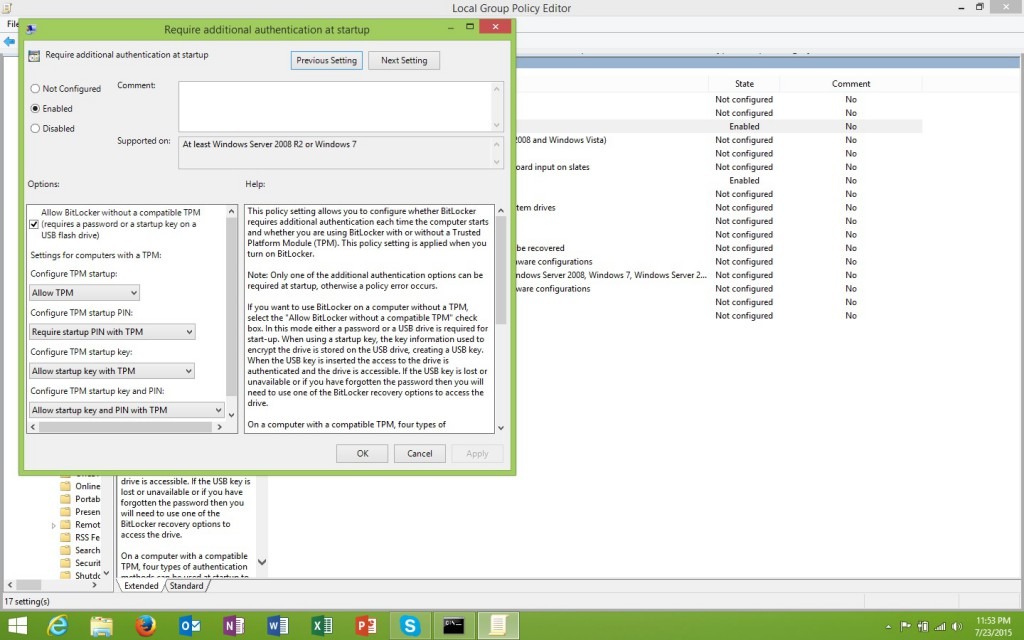Expand the Remote settings tree node
1024x640 pixels.
pos(53,524)
